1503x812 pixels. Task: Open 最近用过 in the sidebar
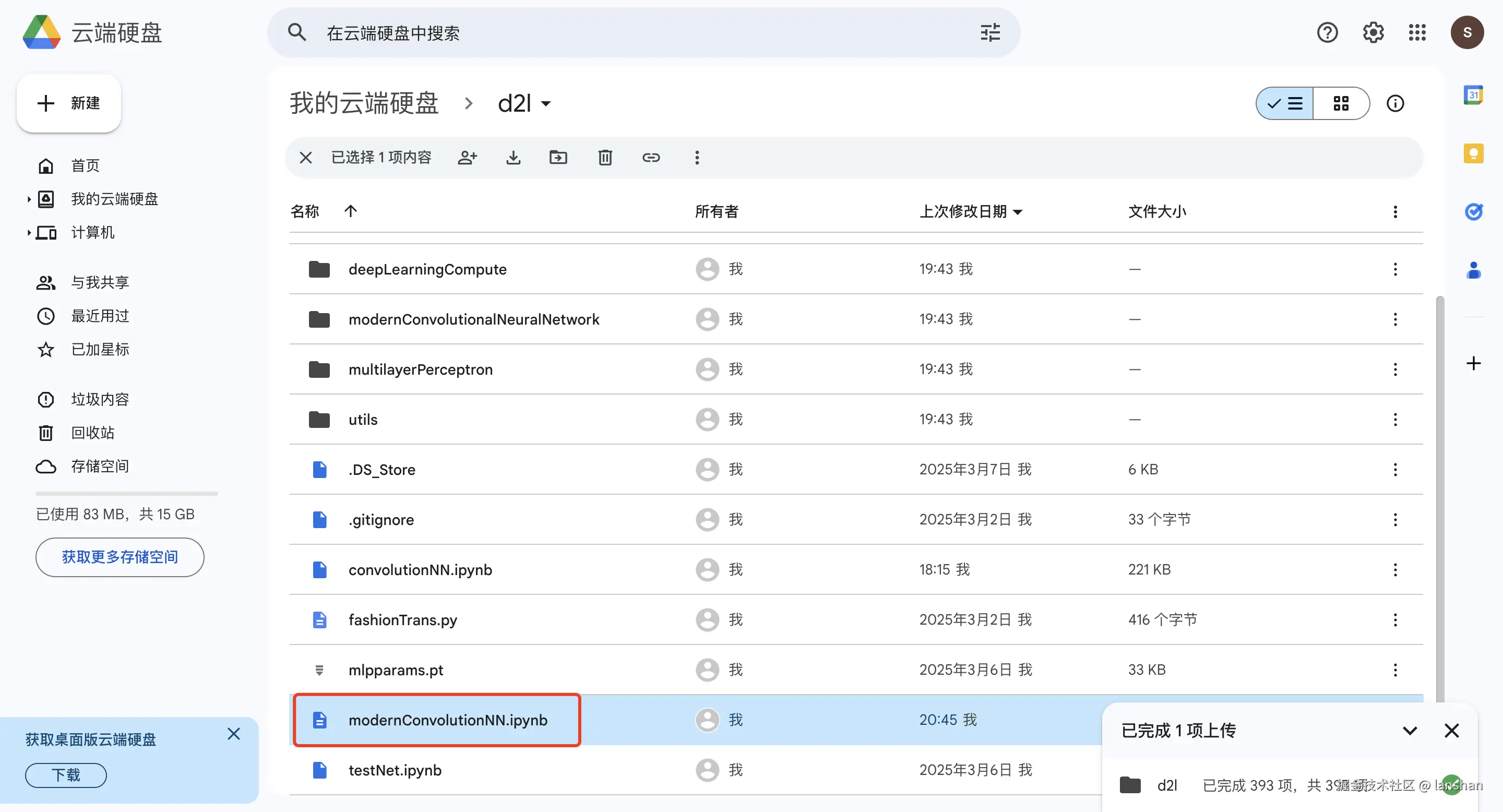pyautogui.click(x=100, y=316)
